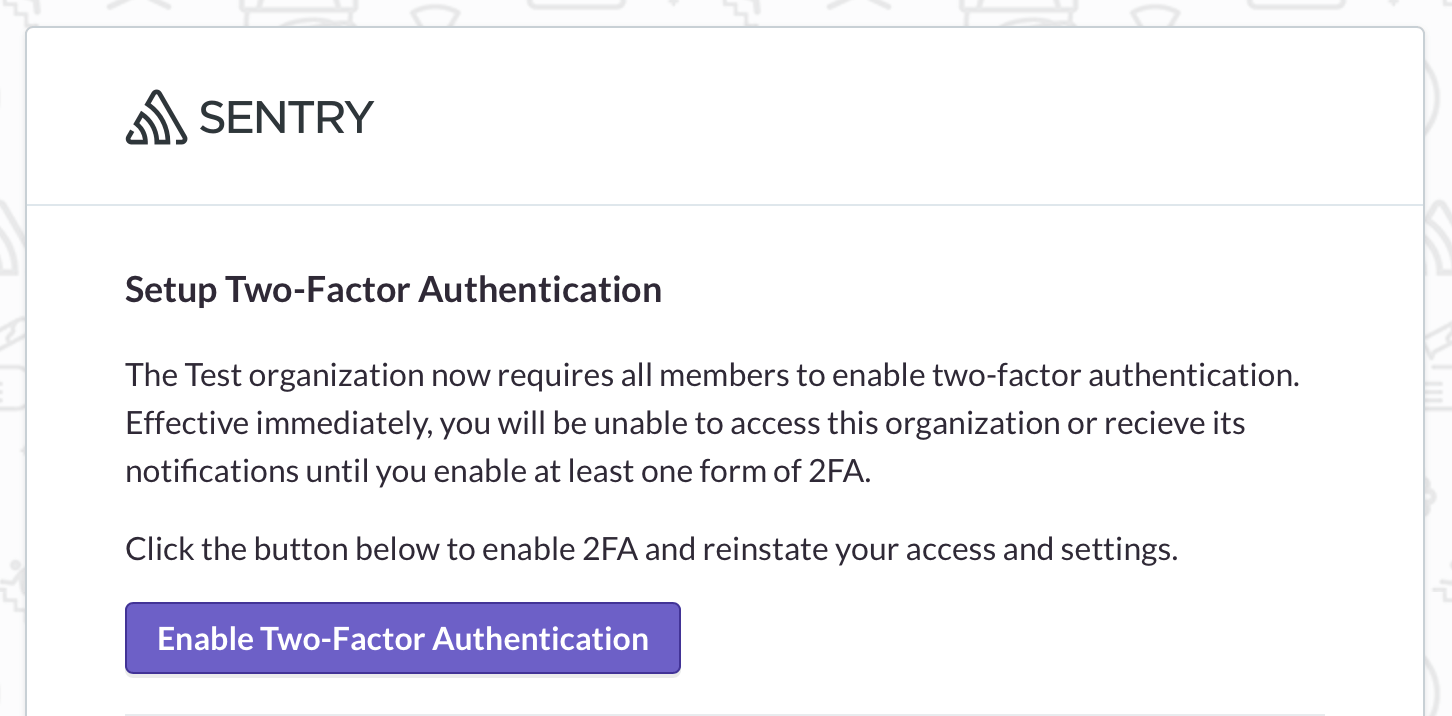Click patterned background above the card
This screenshot has height=716, width=1452.
click(x=724, y=11)
